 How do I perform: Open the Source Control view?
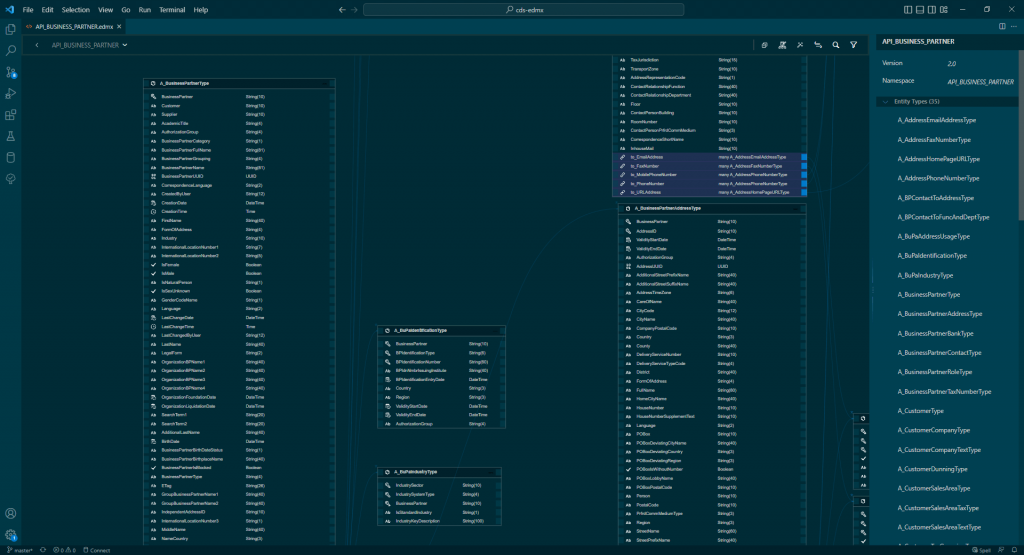[10, 72]
